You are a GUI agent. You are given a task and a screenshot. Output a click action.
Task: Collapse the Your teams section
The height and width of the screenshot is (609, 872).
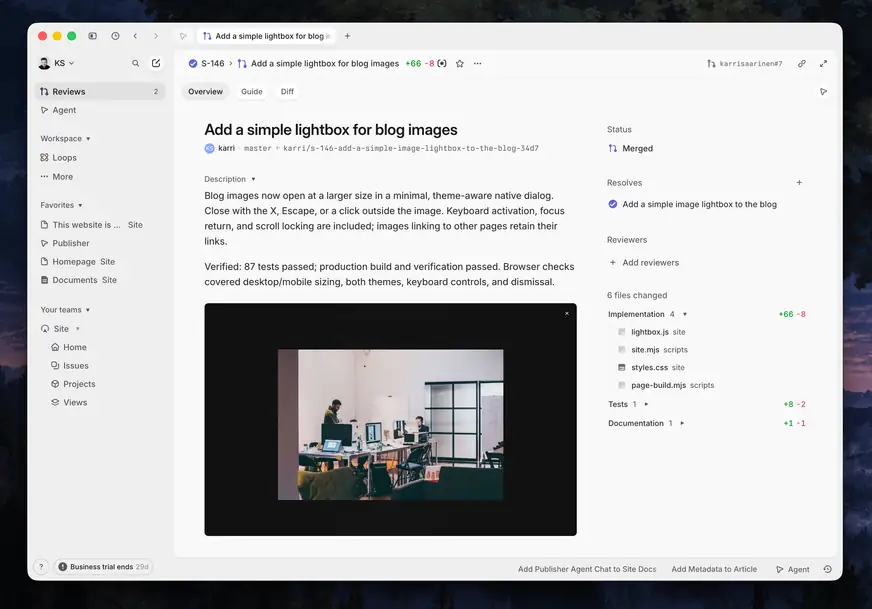65,310
